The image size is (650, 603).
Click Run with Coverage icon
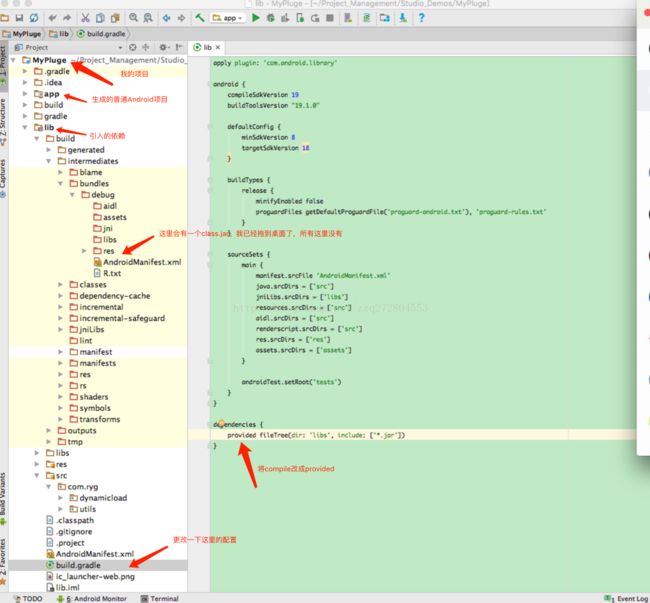tap(285, 18)
